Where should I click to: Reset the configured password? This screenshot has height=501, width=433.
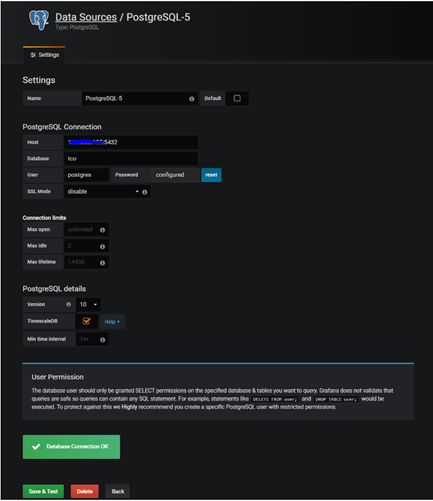point(211,175)
